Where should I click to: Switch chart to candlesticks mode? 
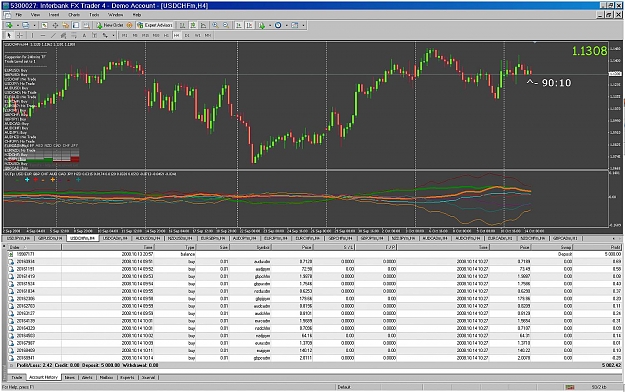coord(193,25)
